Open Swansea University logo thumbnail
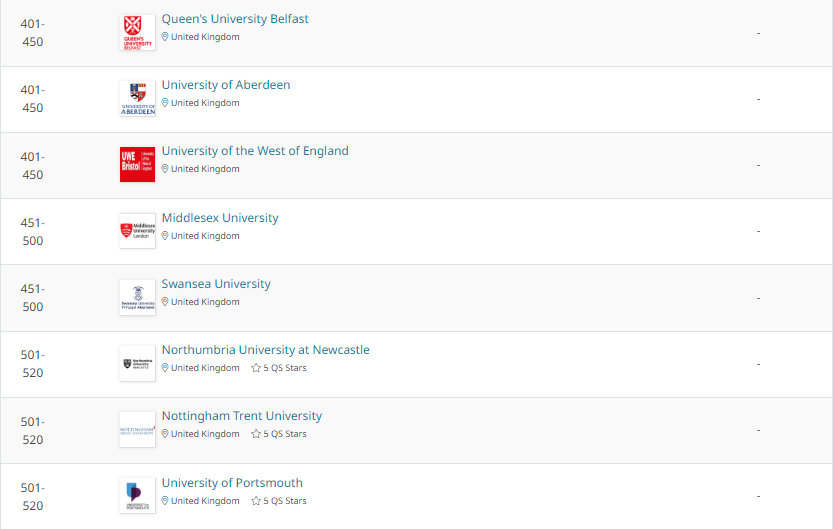833x529 pixels. pyautogui.click(x=138, y=297)
